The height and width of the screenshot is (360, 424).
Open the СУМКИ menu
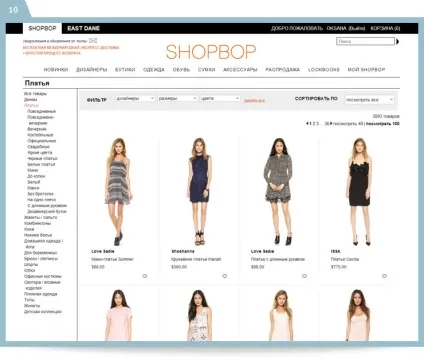(206, 70)
